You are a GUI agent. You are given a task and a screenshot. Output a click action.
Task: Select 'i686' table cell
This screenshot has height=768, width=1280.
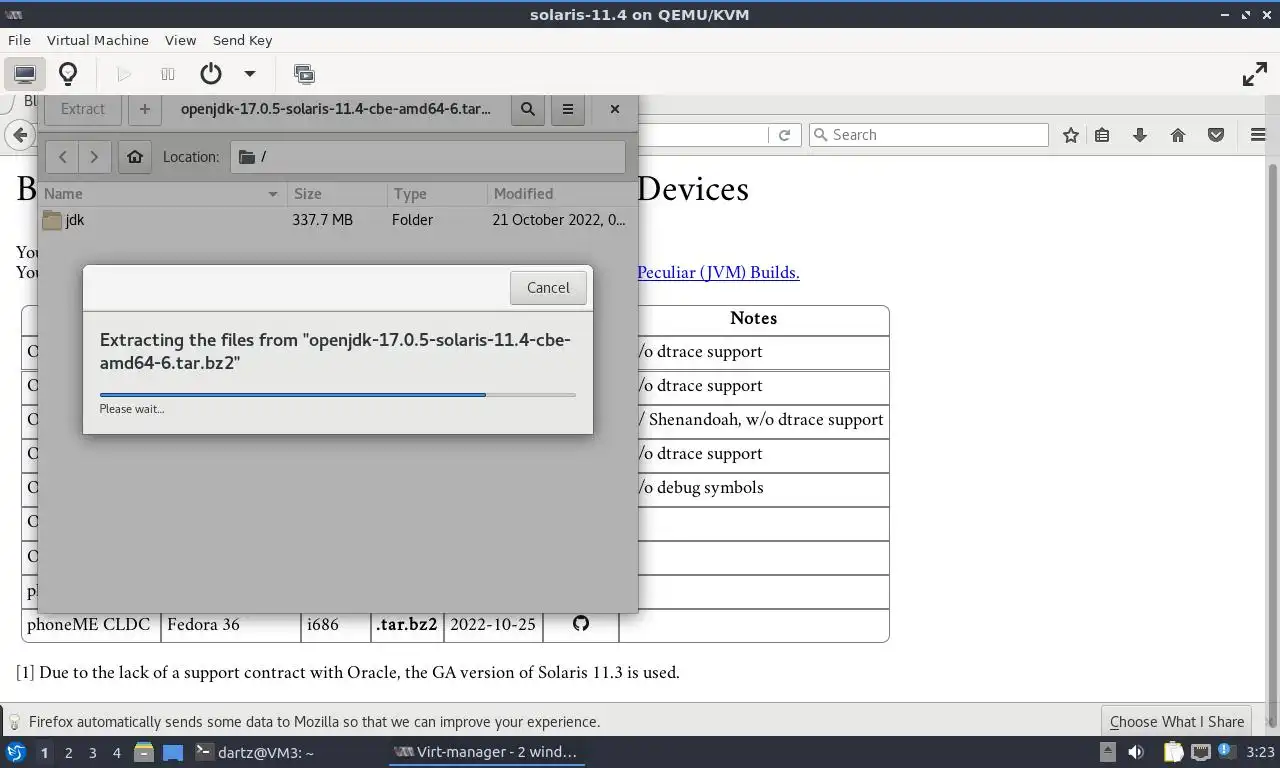335,624
